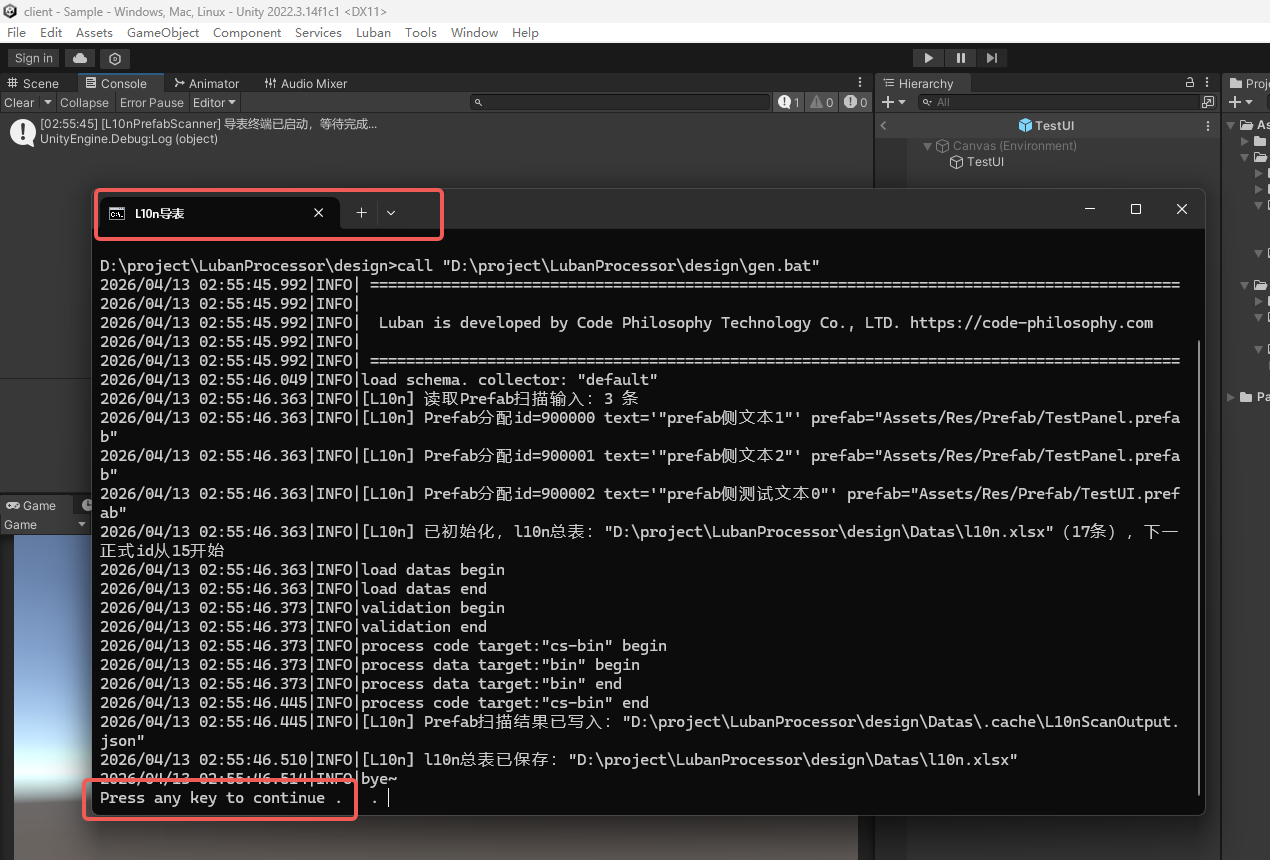The width and height of the screenshot is (1270, 860).
Task: Click the Console search field
Action: click(620, 102)
